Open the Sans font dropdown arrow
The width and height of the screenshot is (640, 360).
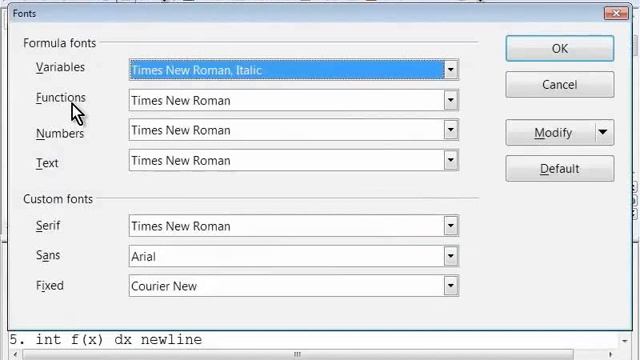[451, 256]
